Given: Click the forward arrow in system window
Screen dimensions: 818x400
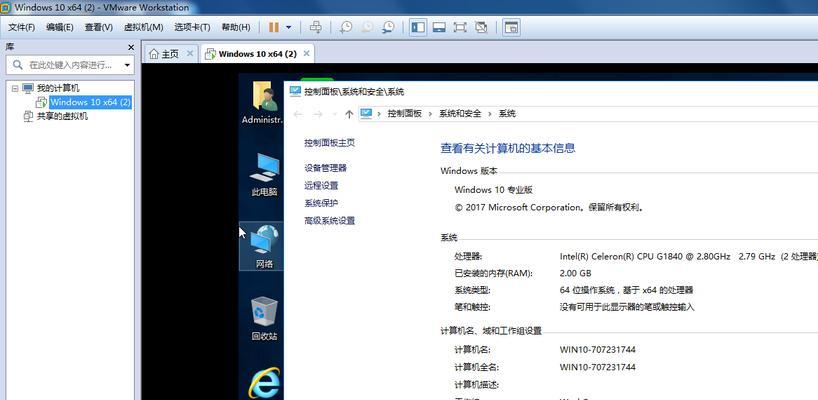Looking at the screenshot, I should 317,114.
